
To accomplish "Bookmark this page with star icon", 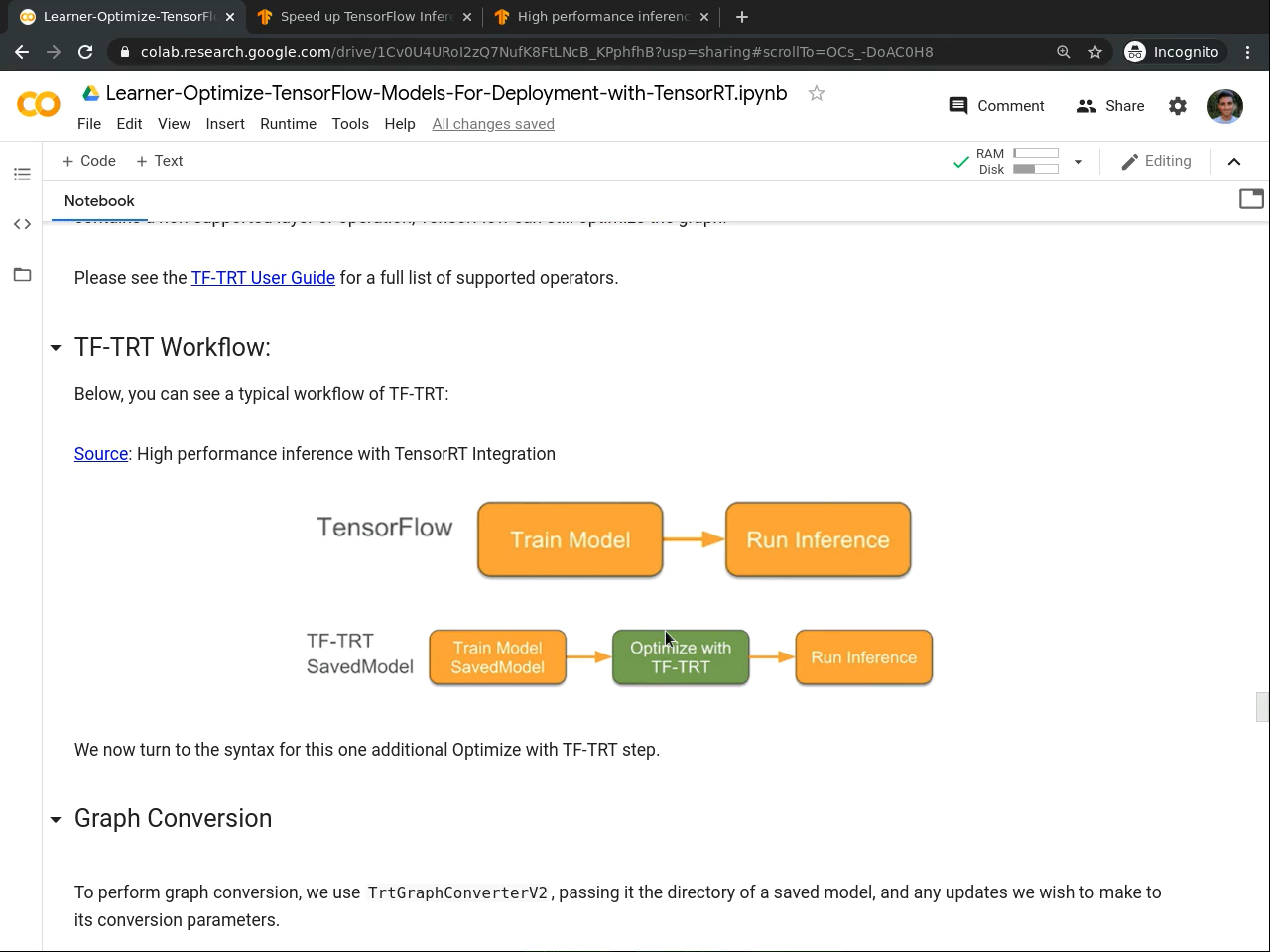I will pos(1095,52).
